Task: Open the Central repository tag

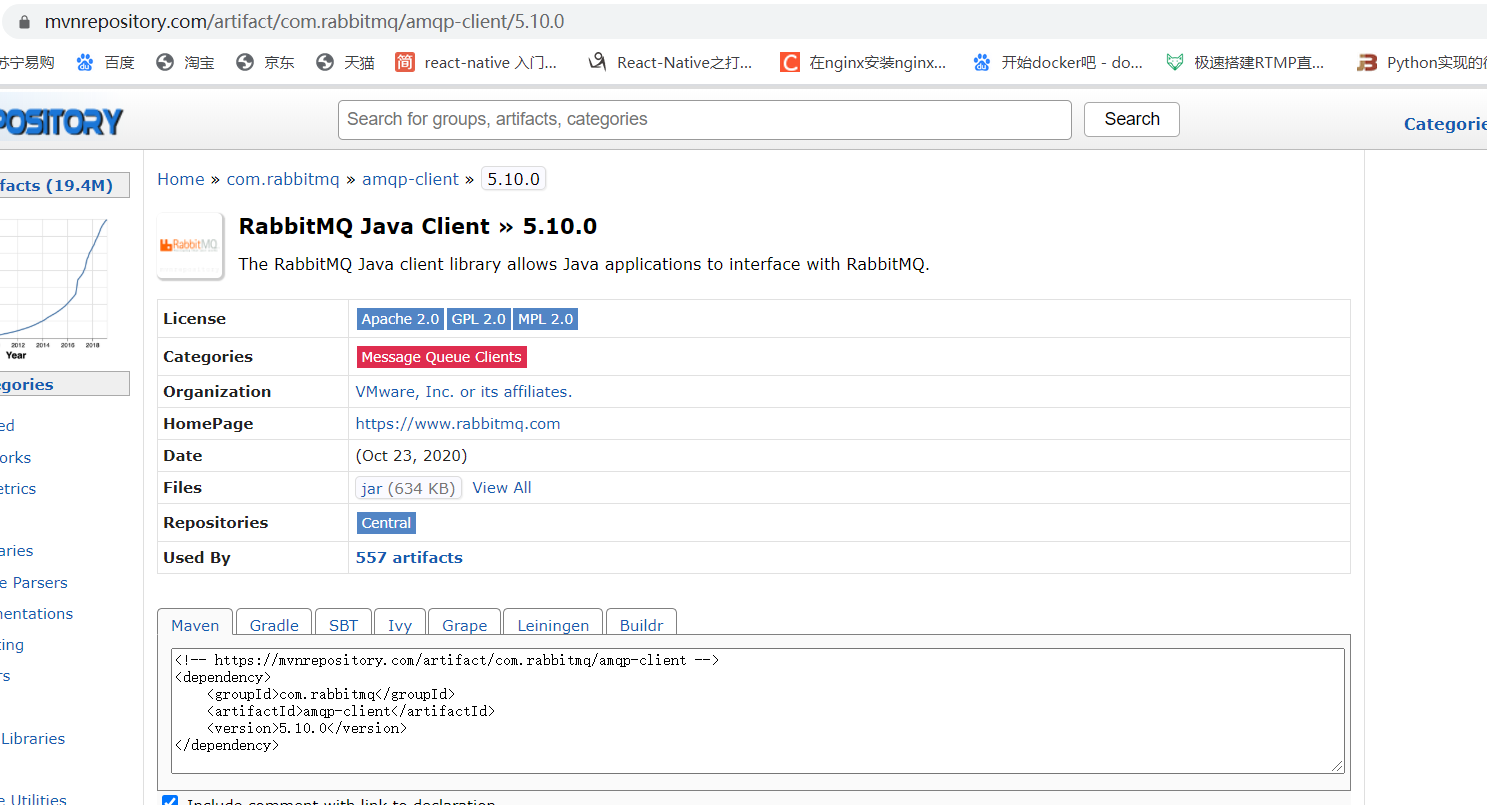Action: click(x=386, y=523)
